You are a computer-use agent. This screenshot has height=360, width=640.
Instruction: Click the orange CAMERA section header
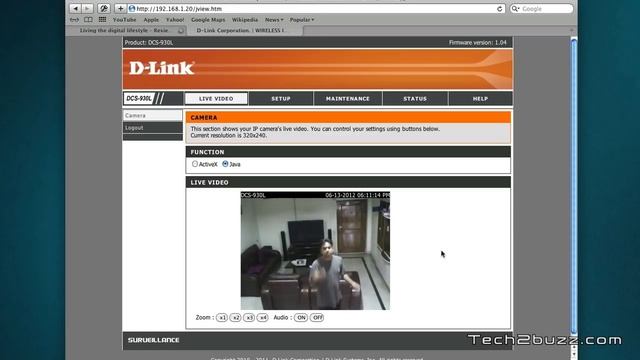click(348, 118)
